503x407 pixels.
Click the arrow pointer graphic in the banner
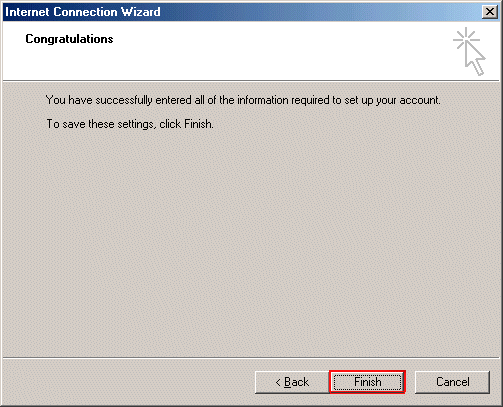click(x=475, y=59)
